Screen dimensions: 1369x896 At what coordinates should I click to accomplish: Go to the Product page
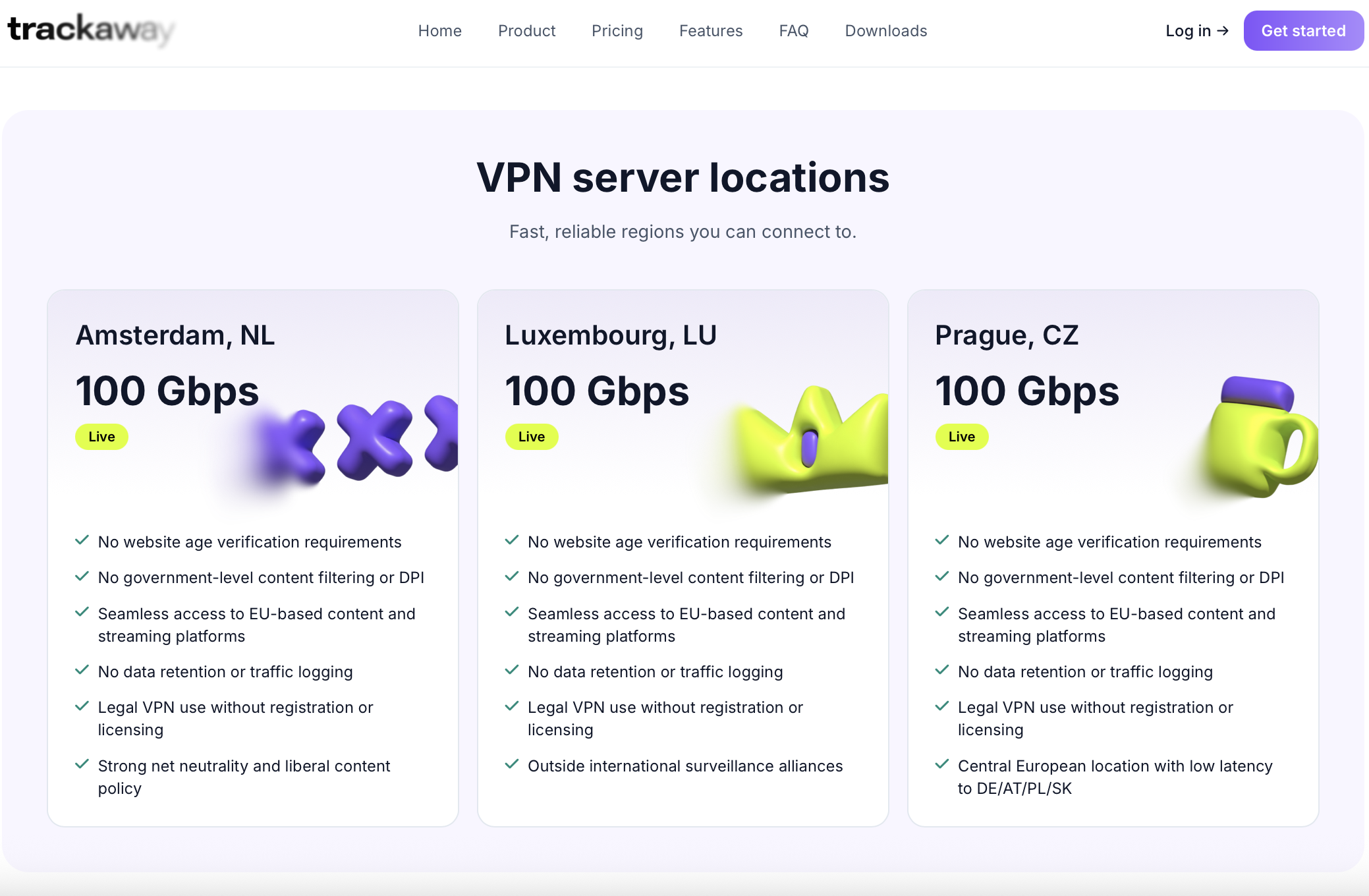526,31
